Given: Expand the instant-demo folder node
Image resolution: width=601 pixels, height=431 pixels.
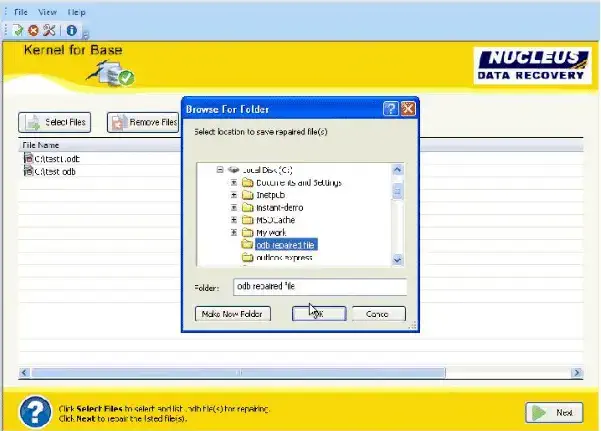Looking at the screenshot, I should click(x=234, y=207).
